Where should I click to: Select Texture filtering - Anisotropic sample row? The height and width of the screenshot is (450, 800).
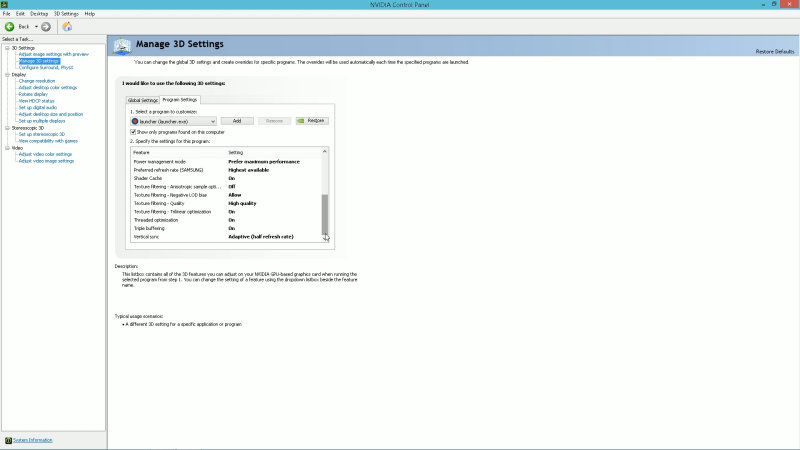[x=226, y=187]
